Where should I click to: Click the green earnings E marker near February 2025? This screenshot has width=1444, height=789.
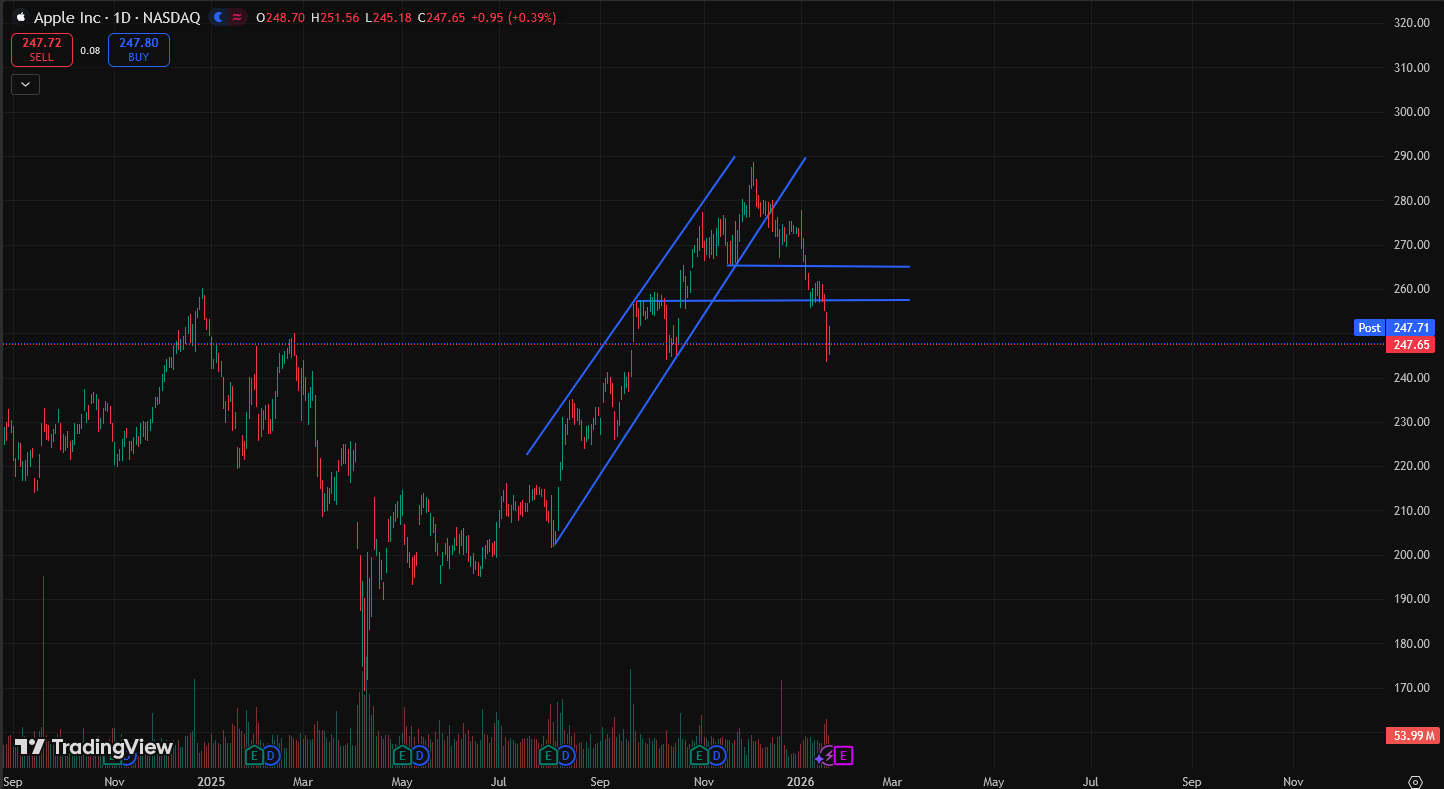point(254,754)
